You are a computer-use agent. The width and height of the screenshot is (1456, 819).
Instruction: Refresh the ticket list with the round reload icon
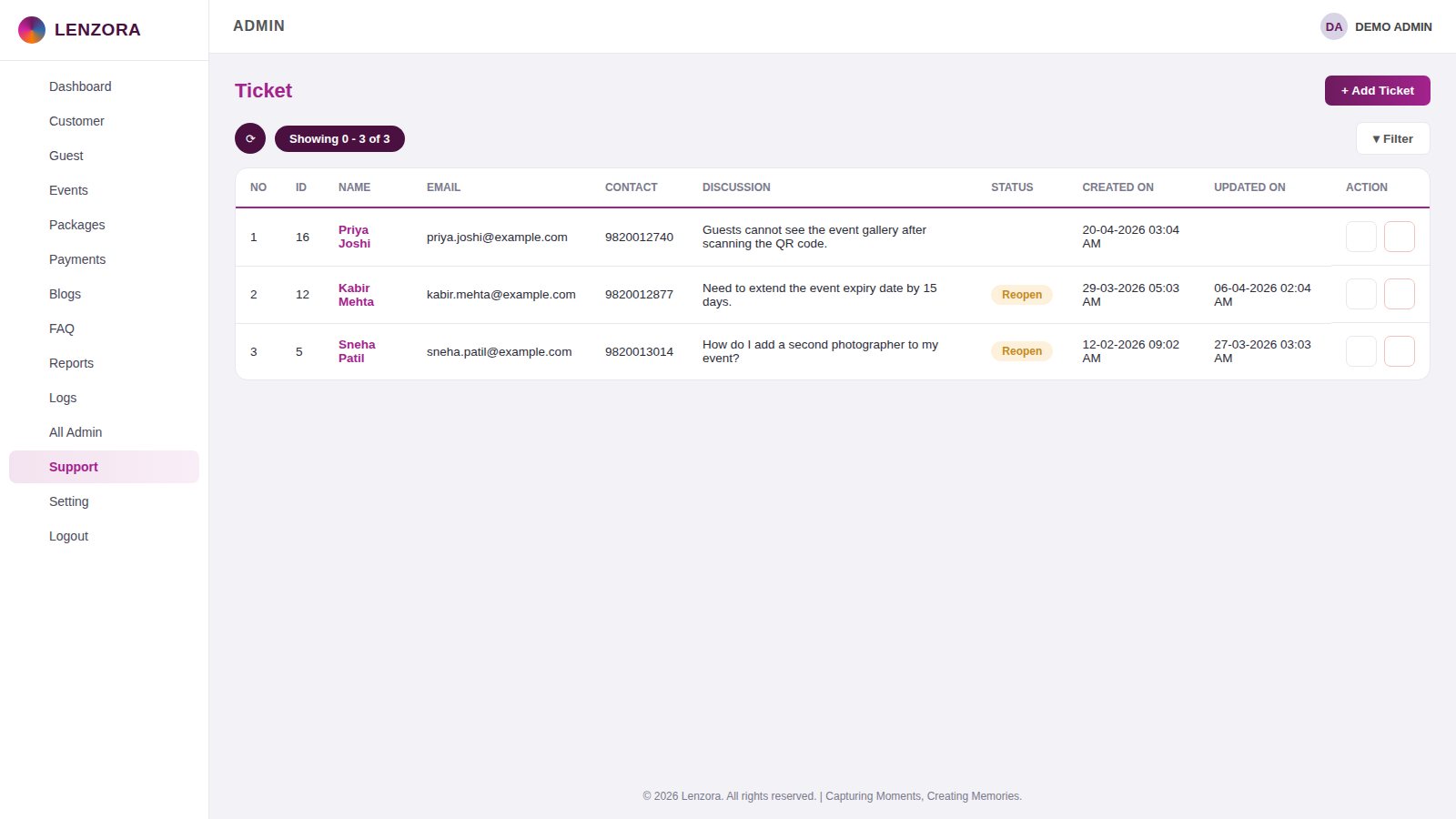click(250, 138)
